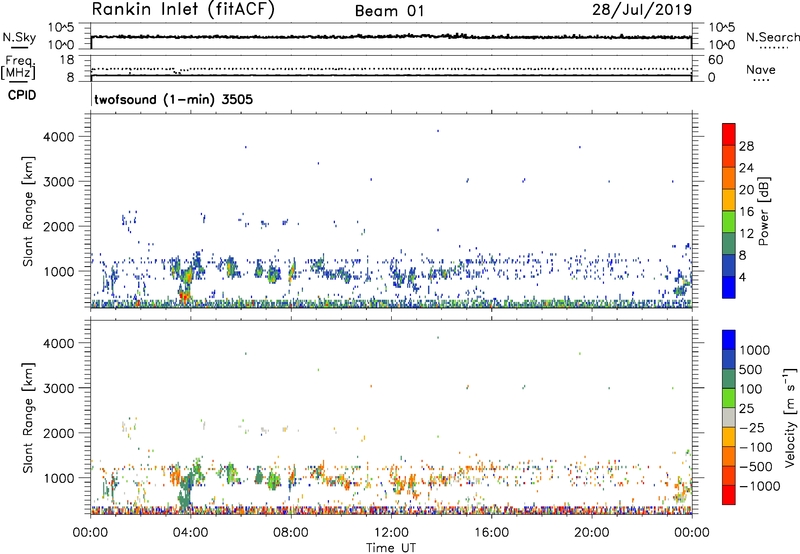800x554 pixels.
Task: Click the 'N.Search' legend label
Action: click(772, 37)
